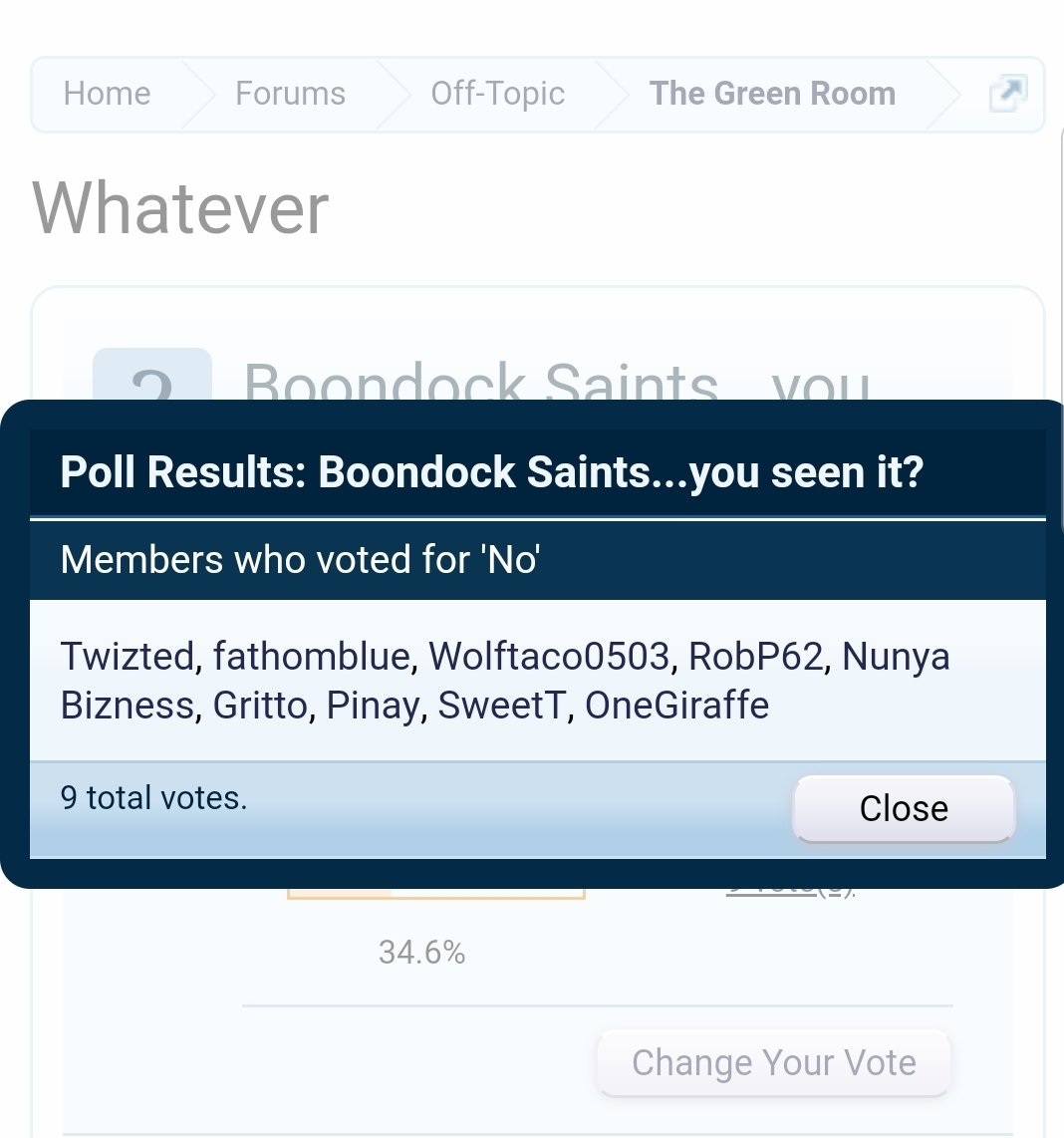Select The Green Room breadcrumb
This screenshot has height=1138, width=1064.
coord(772,94)
